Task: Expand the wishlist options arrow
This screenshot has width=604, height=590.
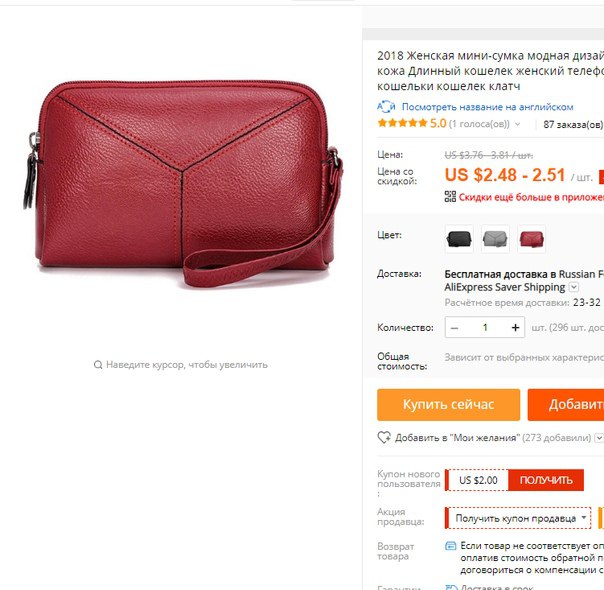Action: tap(599, 437)
